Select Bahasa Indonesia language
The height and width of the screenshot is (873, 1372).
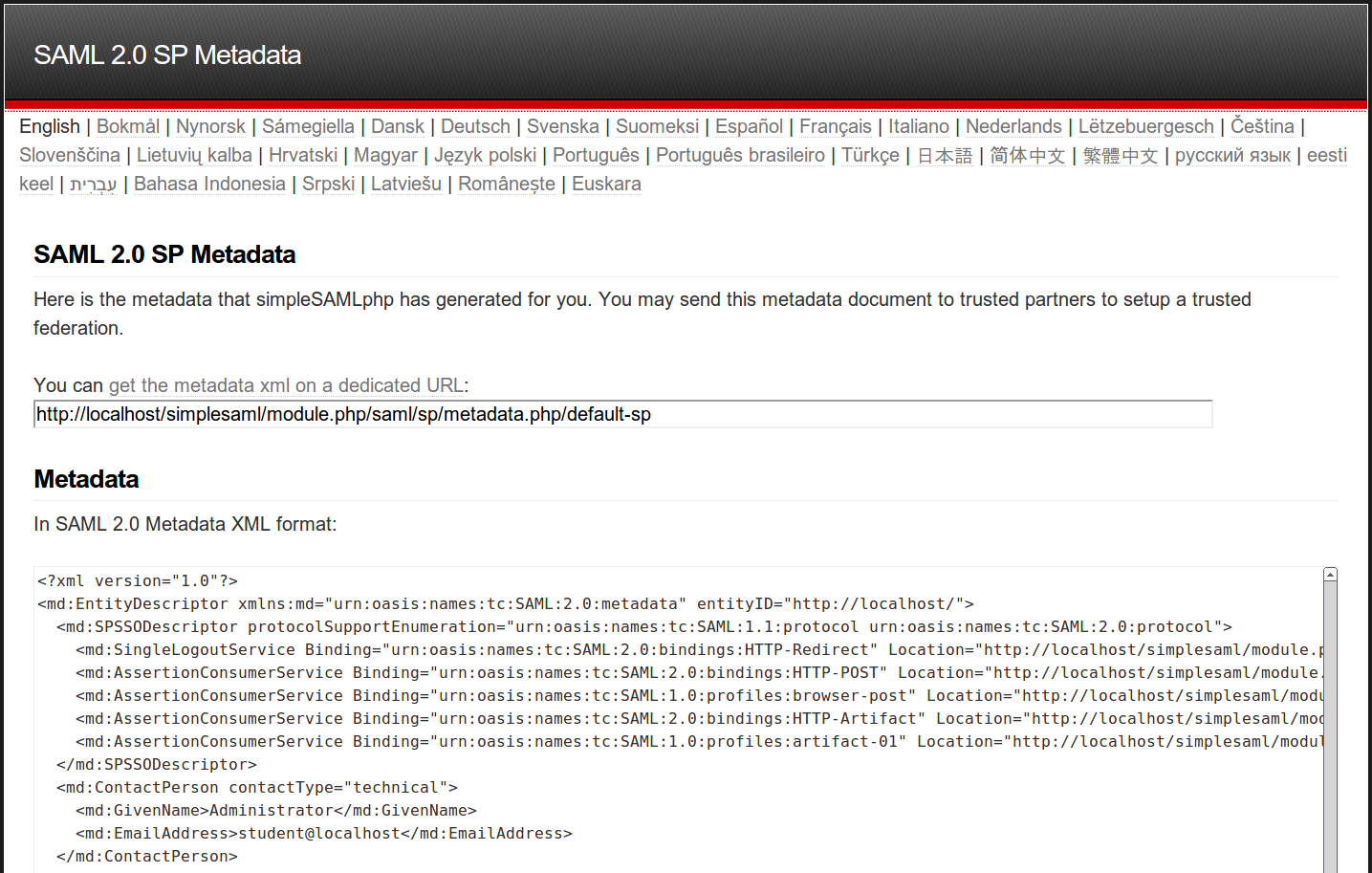coord(209,184)
